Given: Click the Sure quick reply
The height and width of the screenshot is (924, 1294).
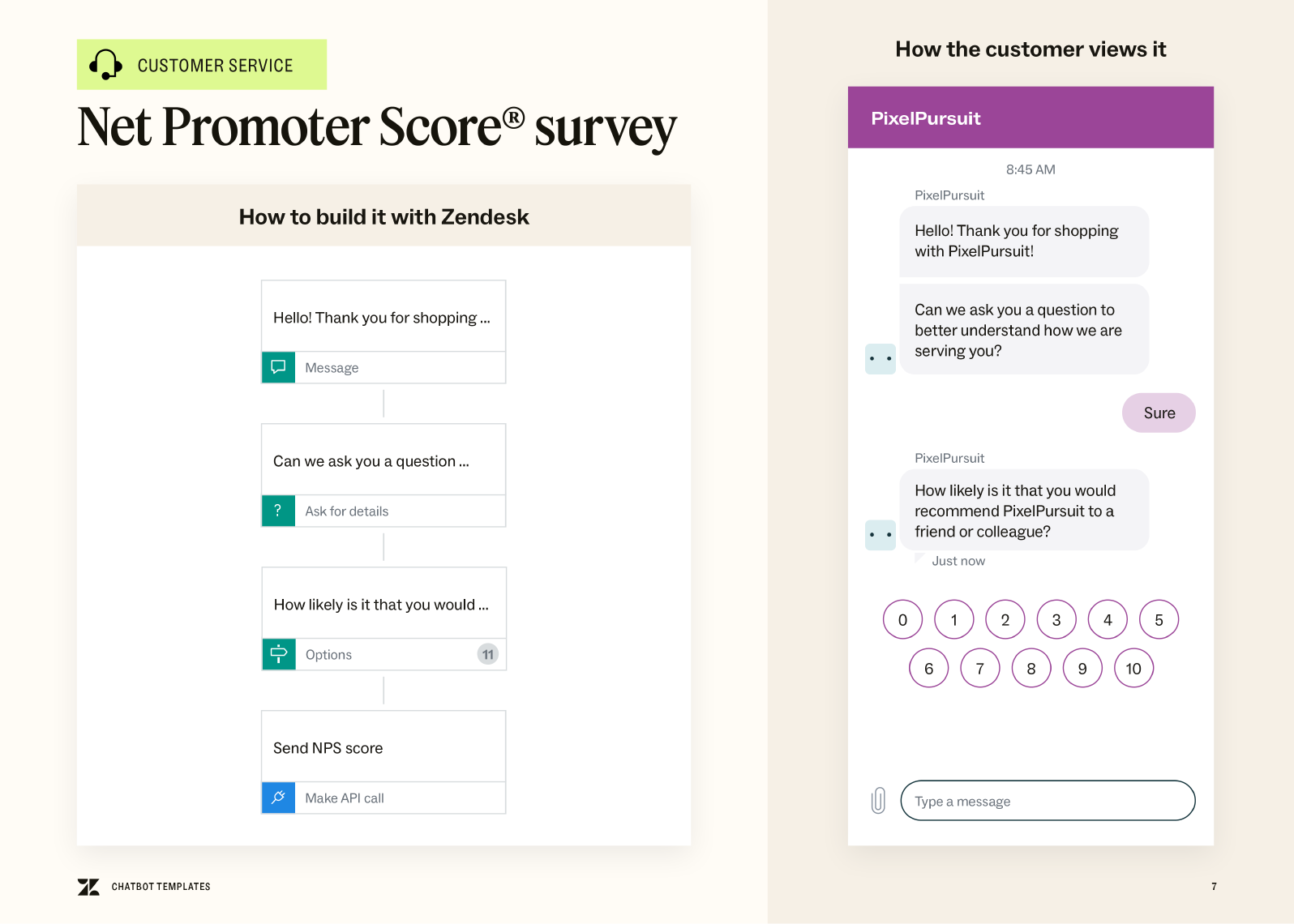Looking at the screenshot, I should tap(1159, 413).
